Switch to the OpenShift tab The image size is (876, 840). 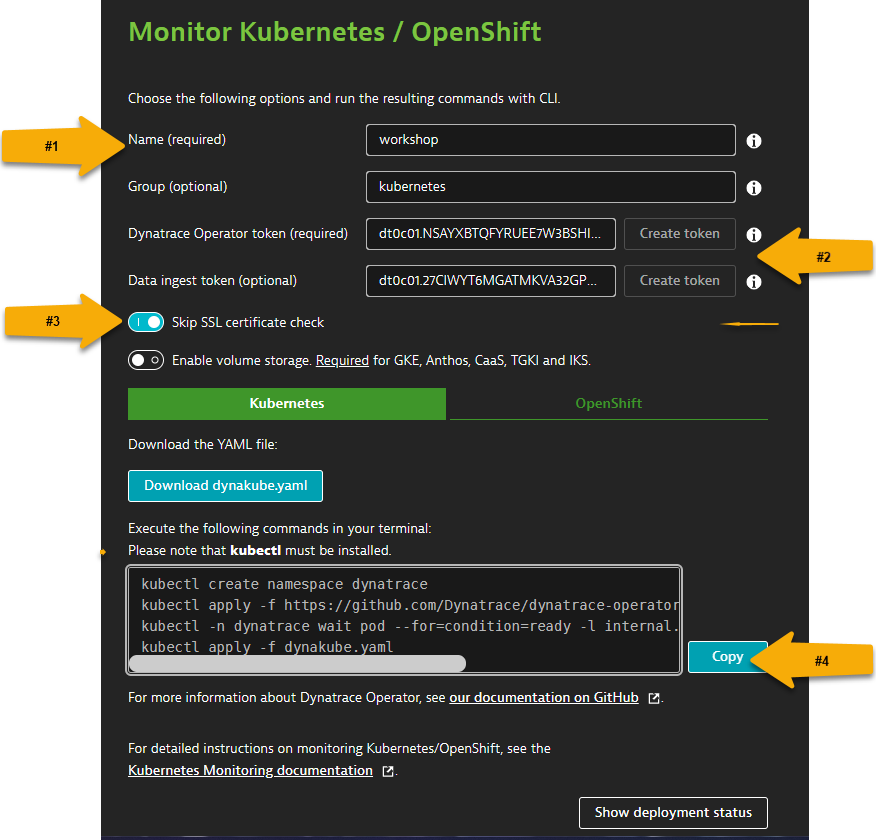pyautogui.click(x=608, y=403)
